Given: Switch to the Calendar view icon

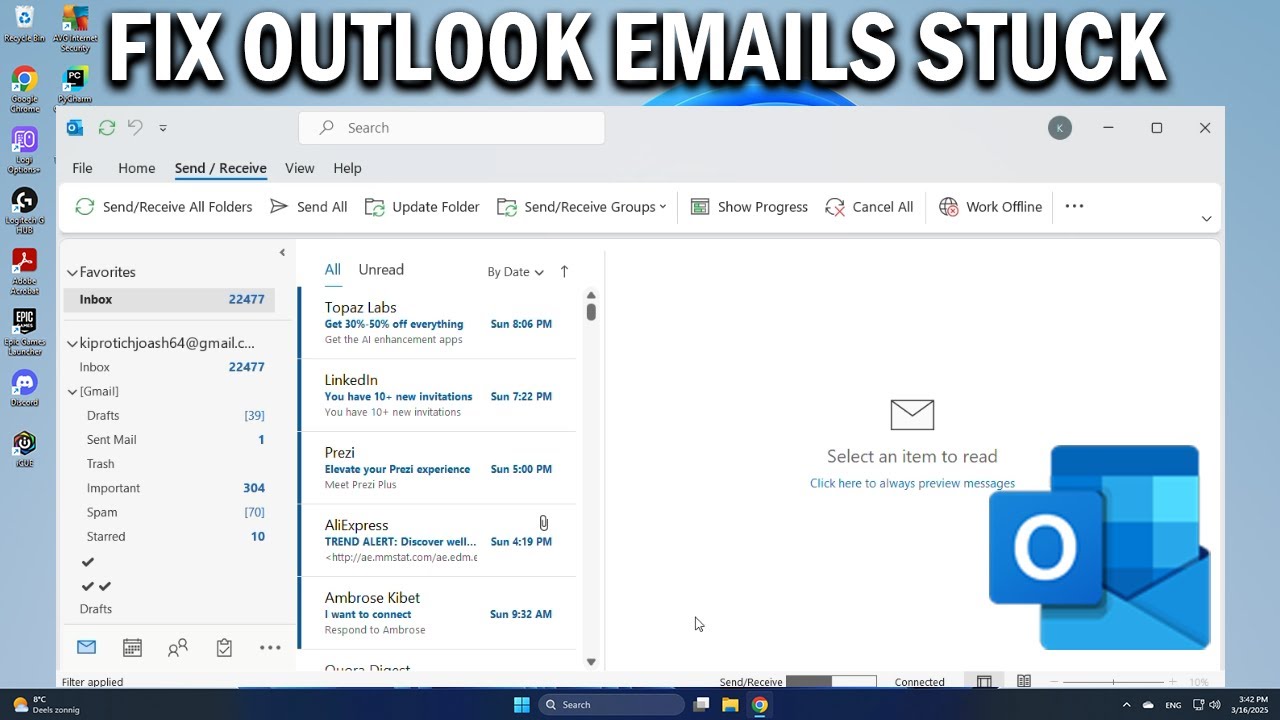Looking at the screenshot, I should 132,647.
